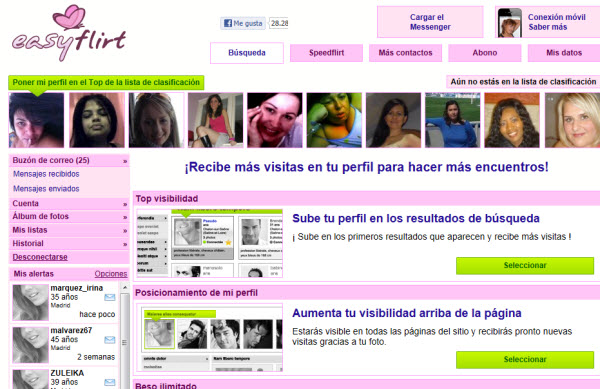Select Top visibilidad with Seleccionar button
Image resolution: width=600 pixels, height=389 pixels.
click(525, 265)
